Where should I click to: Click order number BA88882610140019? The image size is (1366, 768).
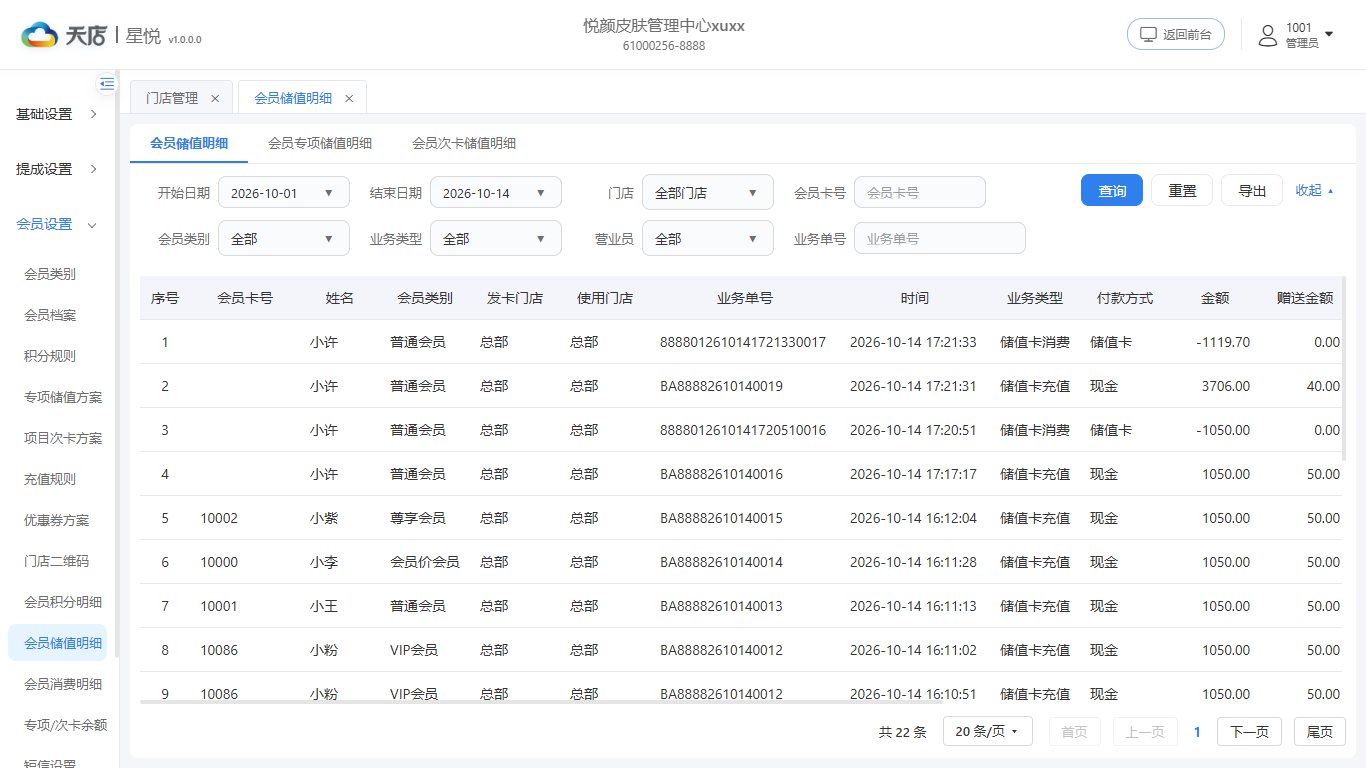coord(721,386)
